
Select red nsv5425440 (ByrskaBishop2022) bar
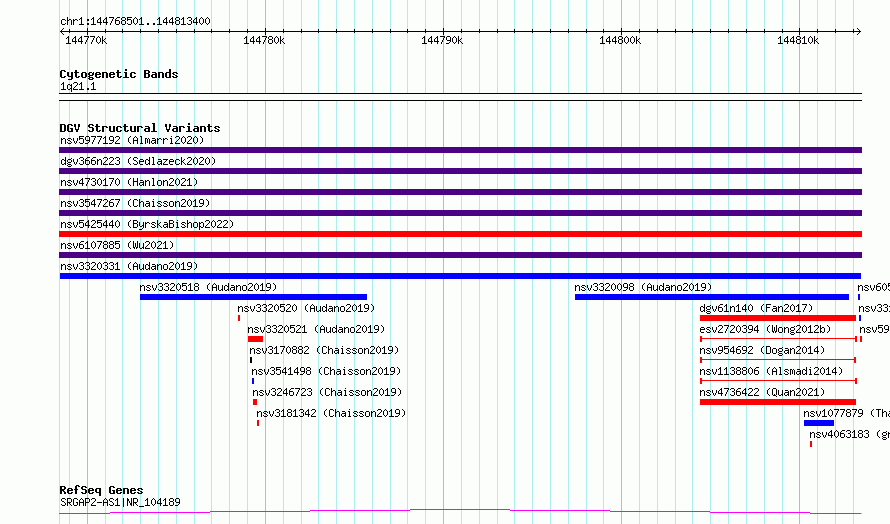[x=460, y=234]
